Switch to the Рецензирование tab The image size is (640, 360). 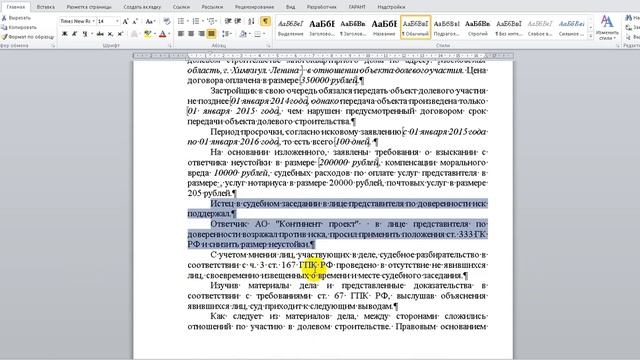point(254,7)
